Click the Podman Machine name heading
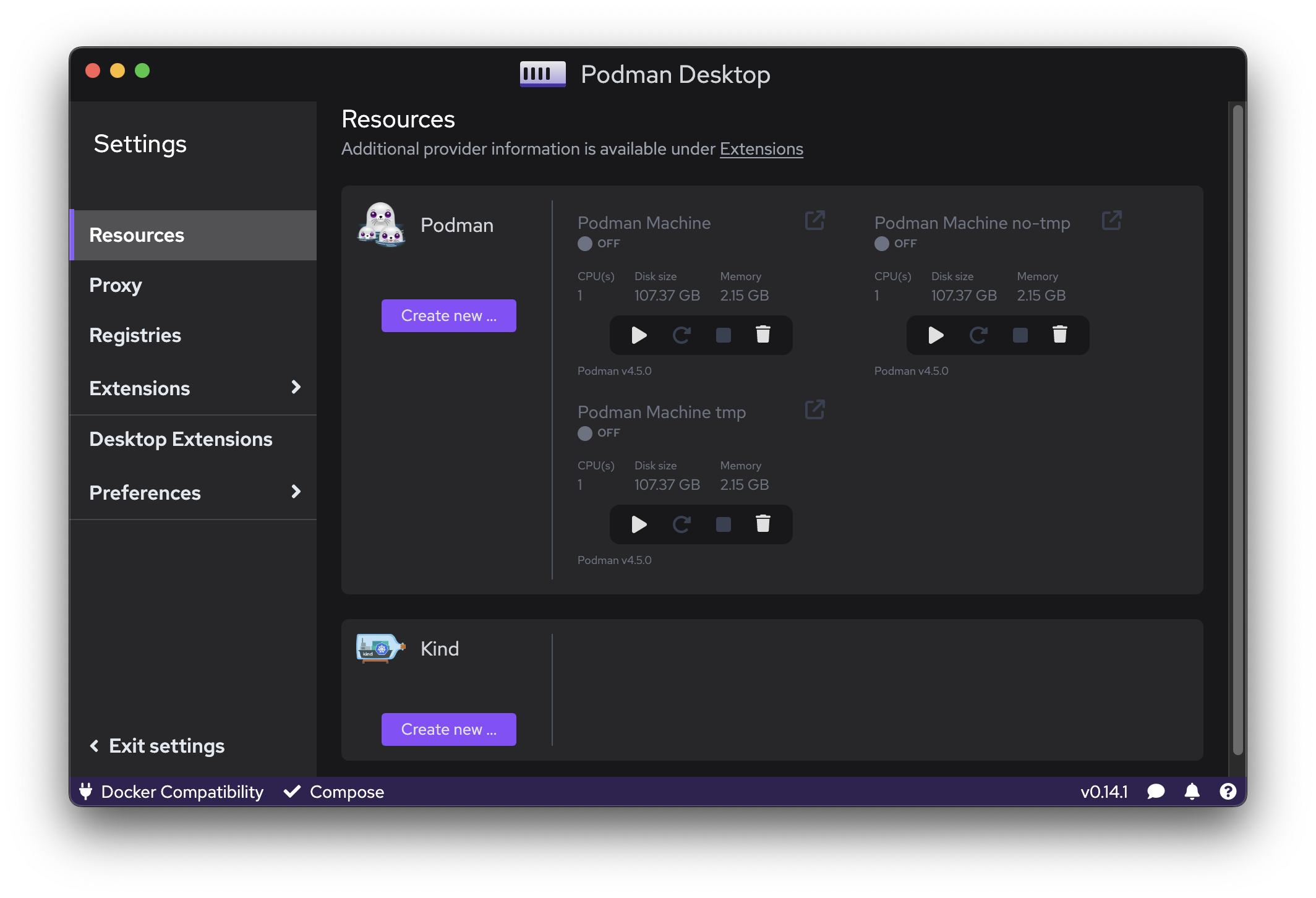Image resolution: width=1316 pixels, height=898 pixels. (x=644, y=223)
